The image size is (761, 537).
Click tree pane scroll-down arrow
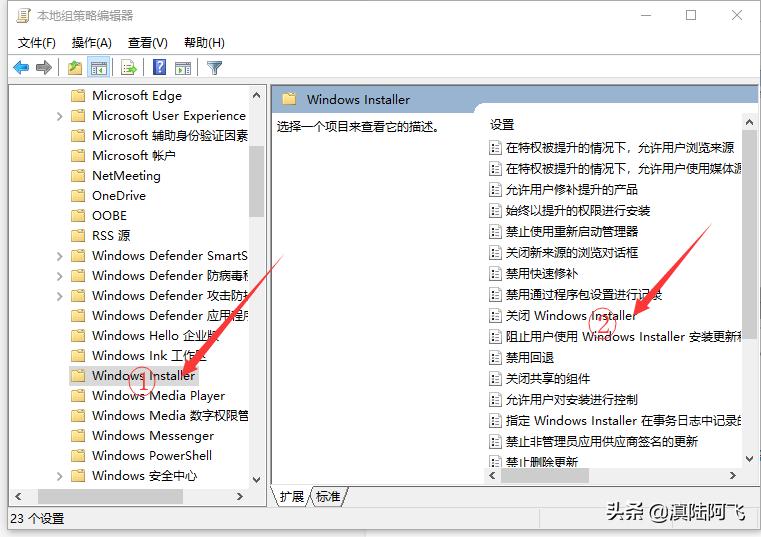click(x=257, y=480)
